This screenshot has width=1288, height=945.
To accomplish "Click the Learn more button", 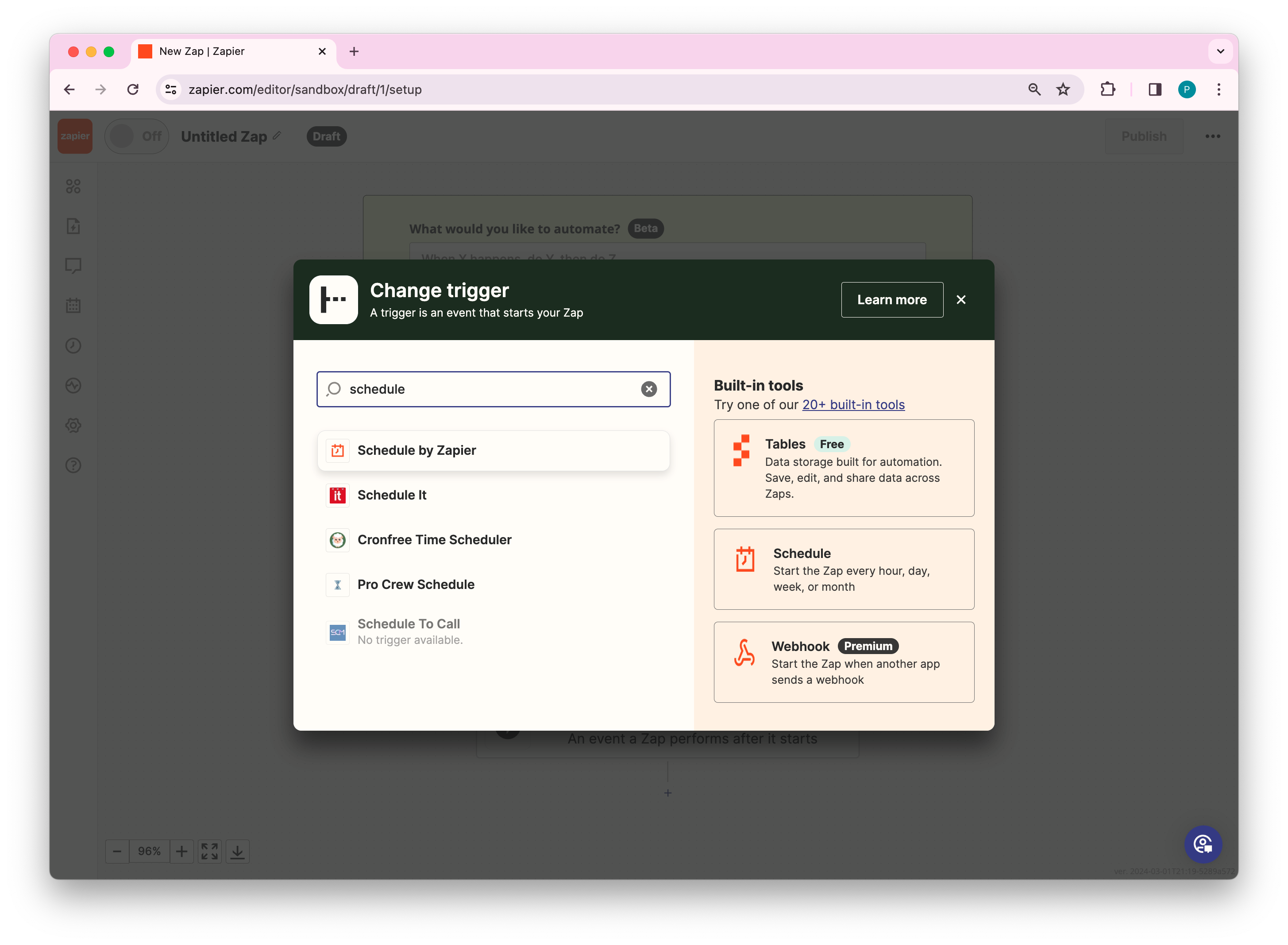I will [x=891, y=300].
